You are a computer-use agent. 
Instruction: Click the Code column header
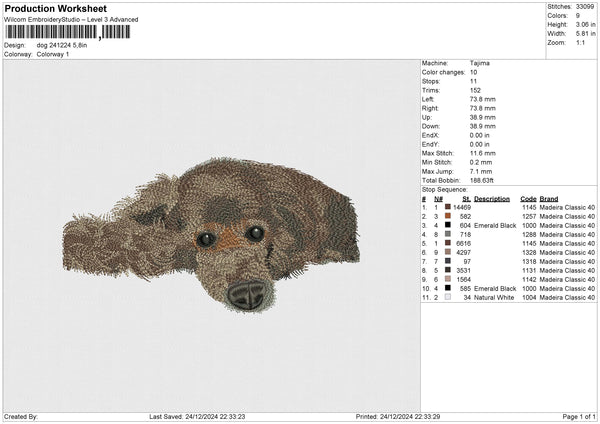point(528,198)
